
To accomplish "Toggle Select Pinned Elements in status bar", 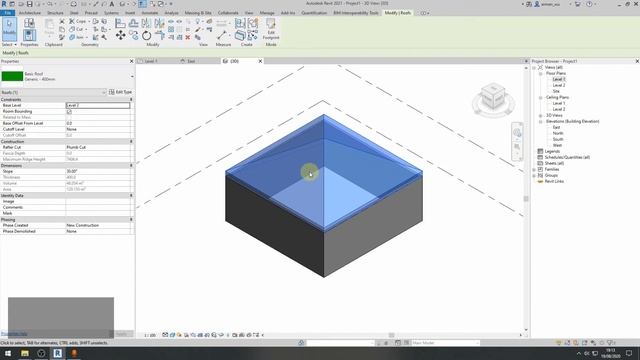I will point(576,343).
